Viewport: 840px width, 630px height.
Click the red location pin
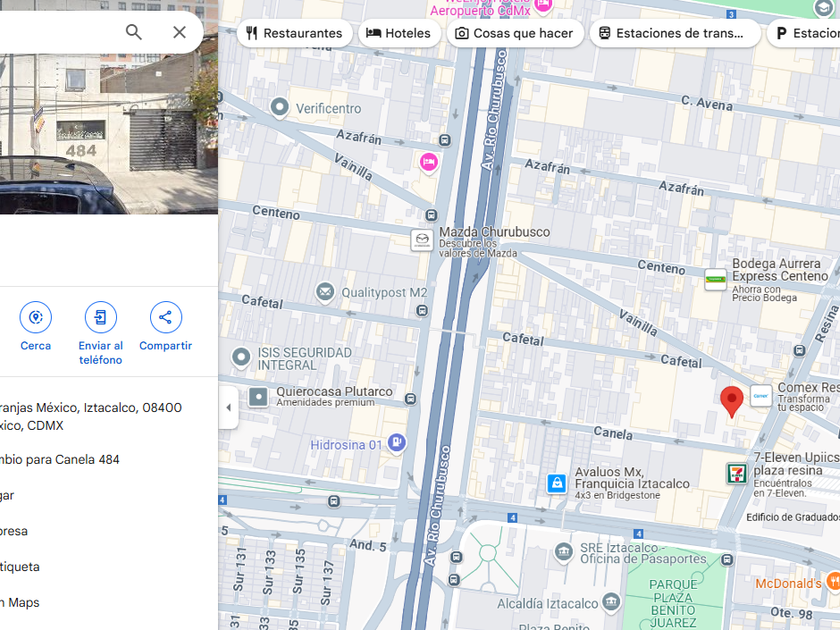[x=731, y=401]
